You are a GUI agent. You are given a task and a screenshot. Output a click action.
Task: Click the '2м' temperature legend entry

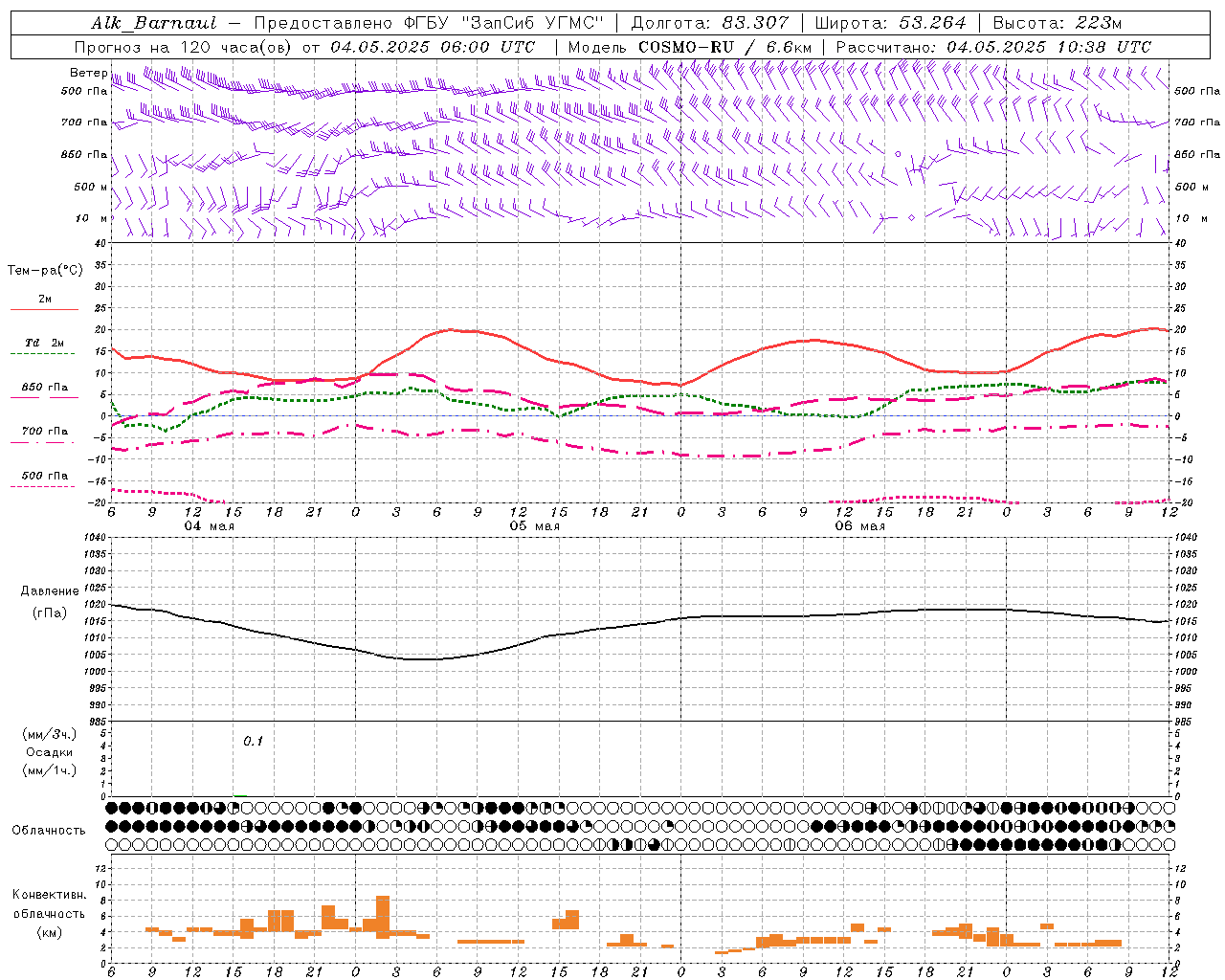(45, 300)
